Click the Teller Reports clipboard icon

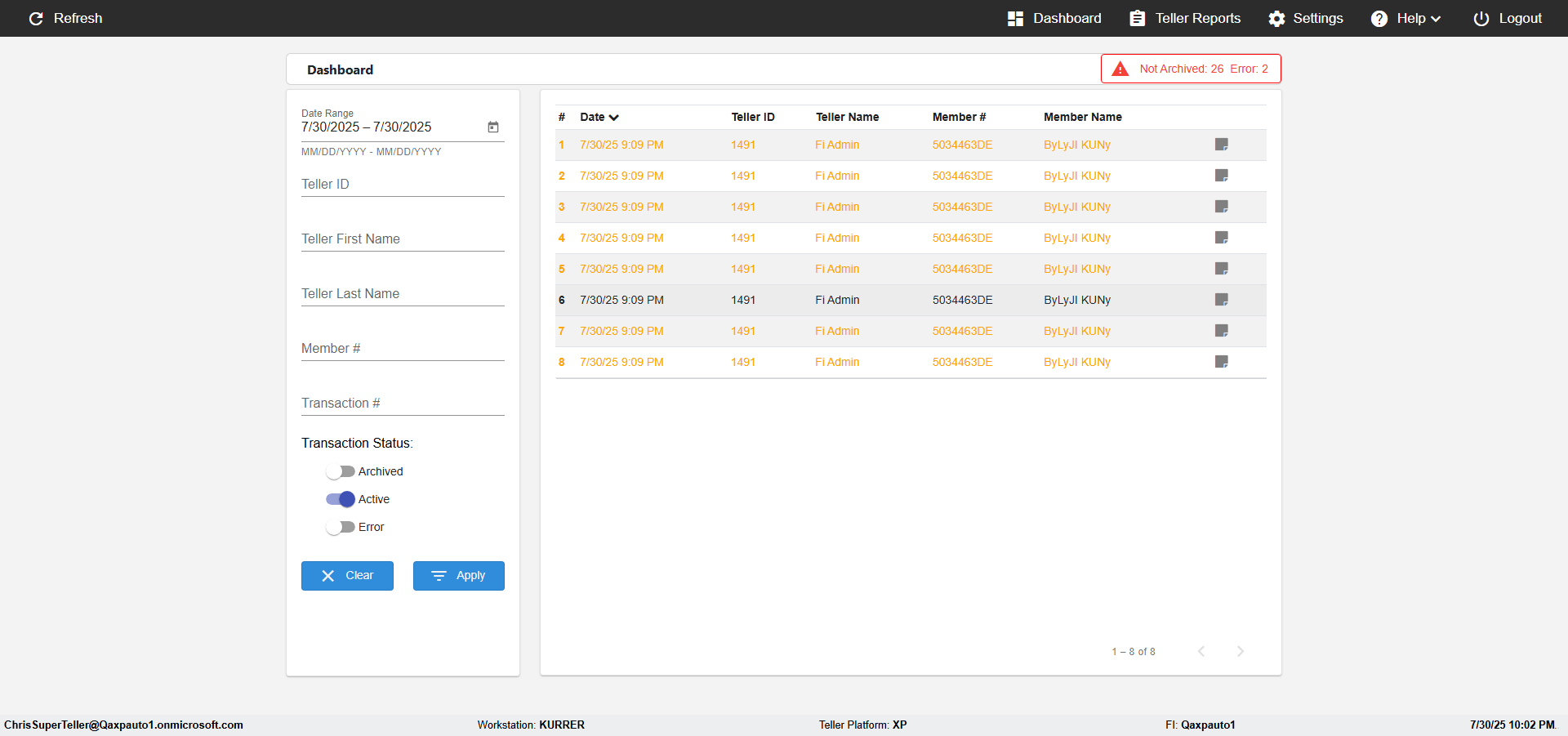tap(1137, 18)
